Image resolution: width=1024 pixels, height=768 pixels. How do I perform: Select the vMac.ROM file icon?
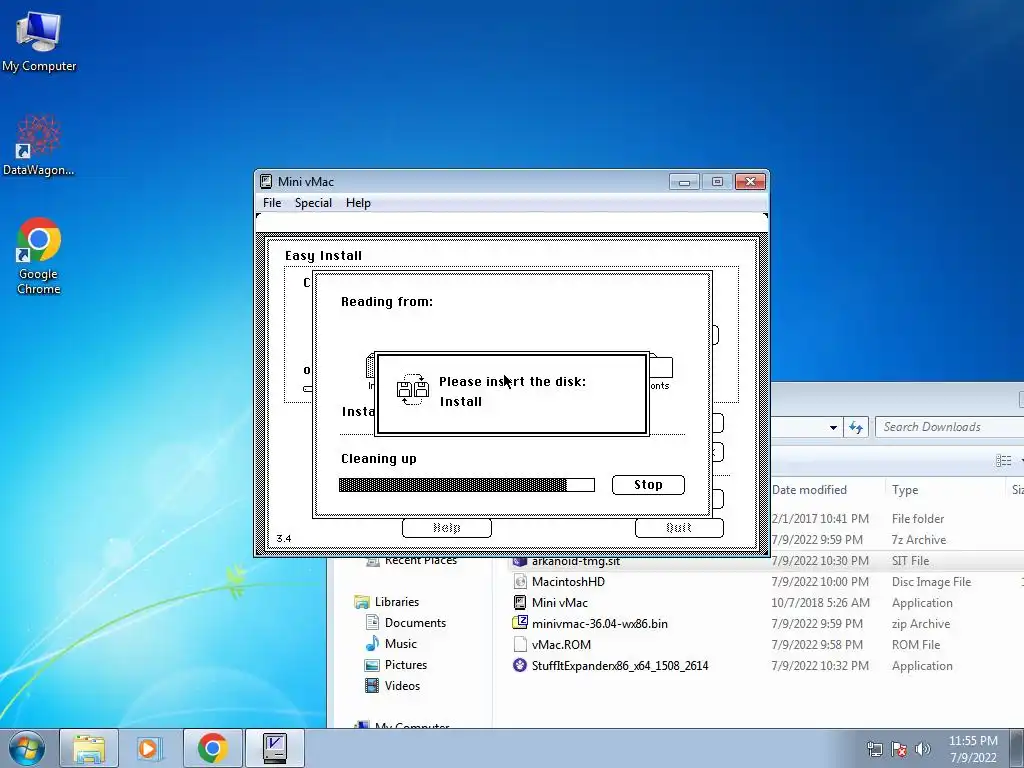(520, 644)
